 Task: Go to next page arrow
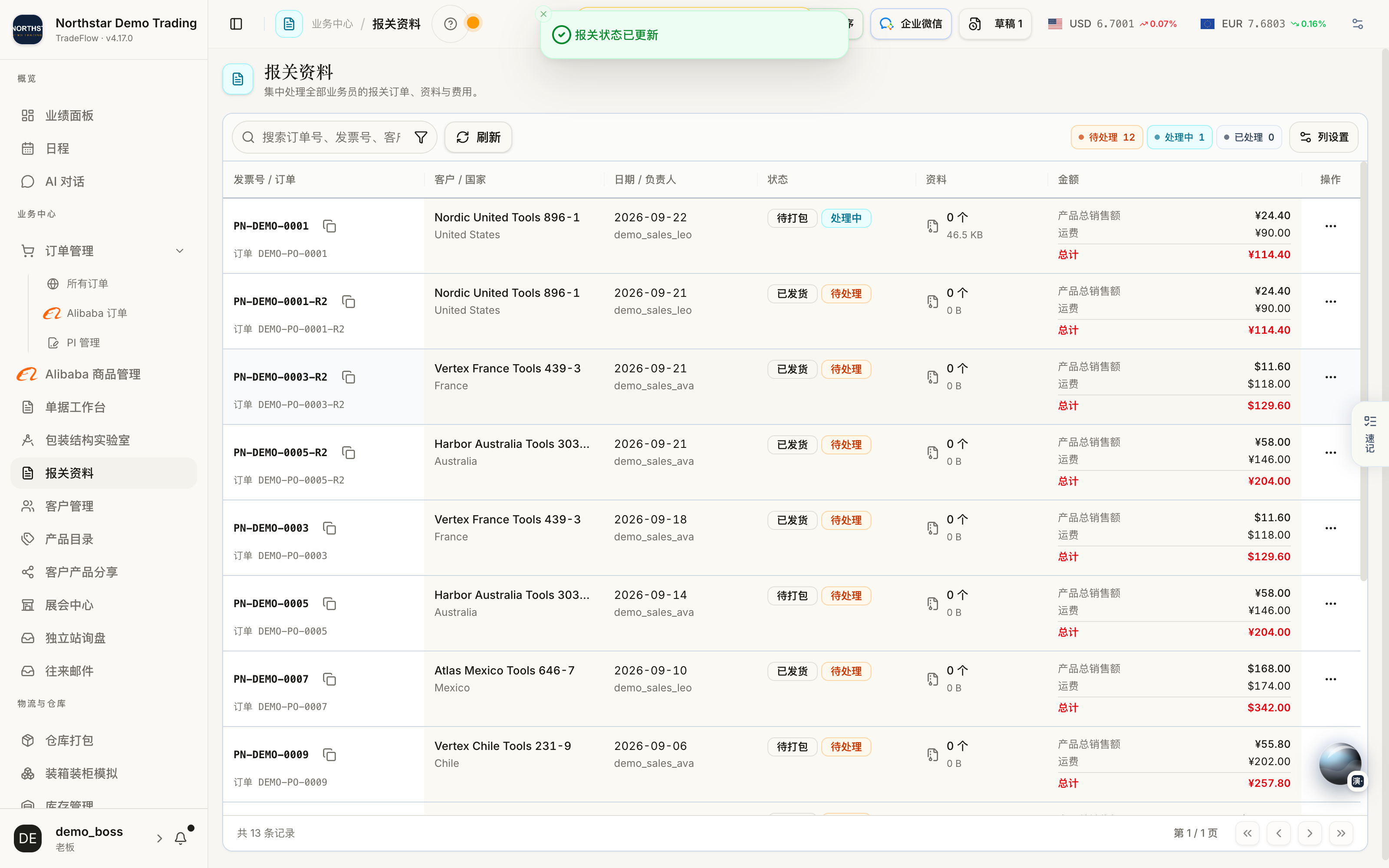click(x=1309, y=833)
